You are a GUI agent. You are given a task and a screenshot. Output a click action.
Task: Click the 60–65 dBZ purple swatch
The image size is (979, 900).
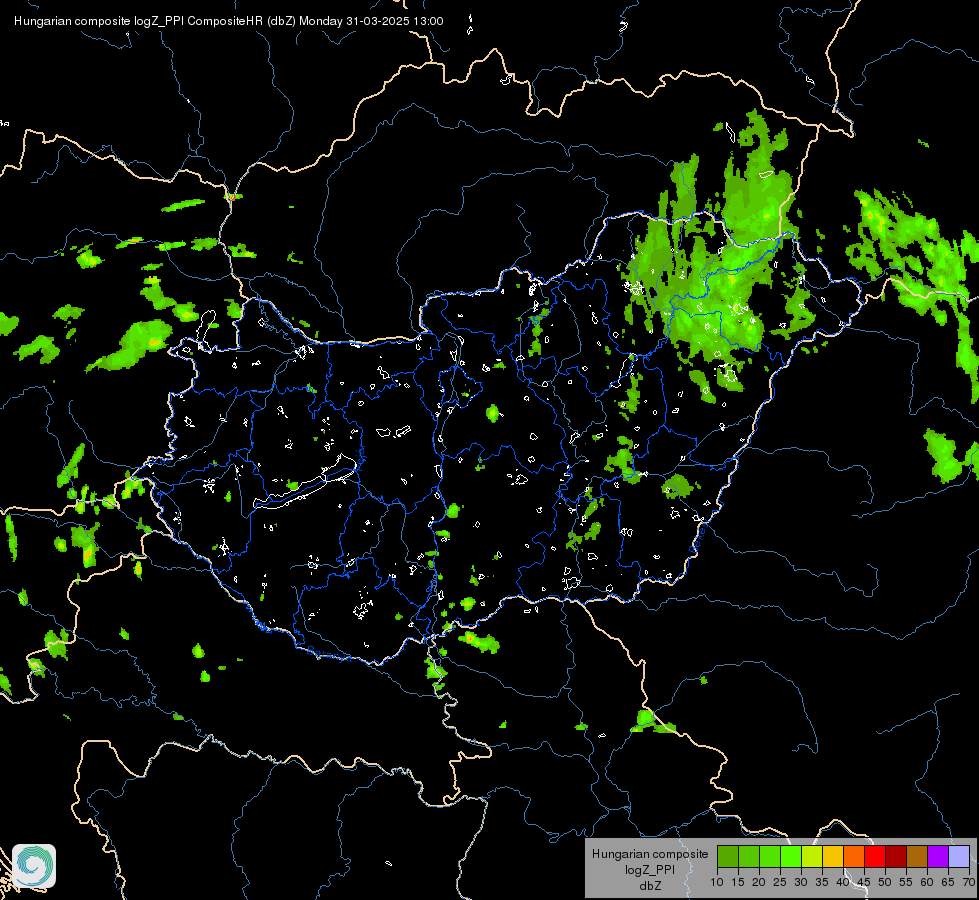coord(938,856)
